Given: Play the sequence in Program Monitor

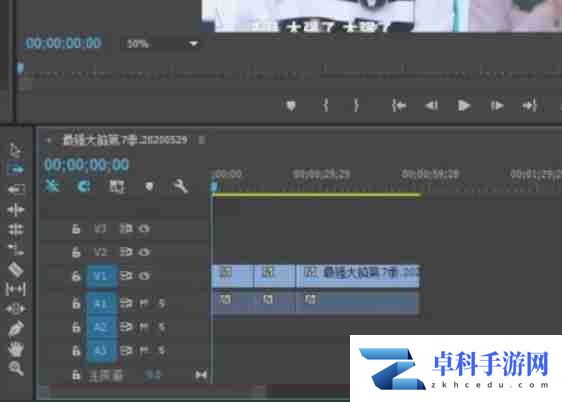Looking at the screenshot, I should [x=464, y=106].
